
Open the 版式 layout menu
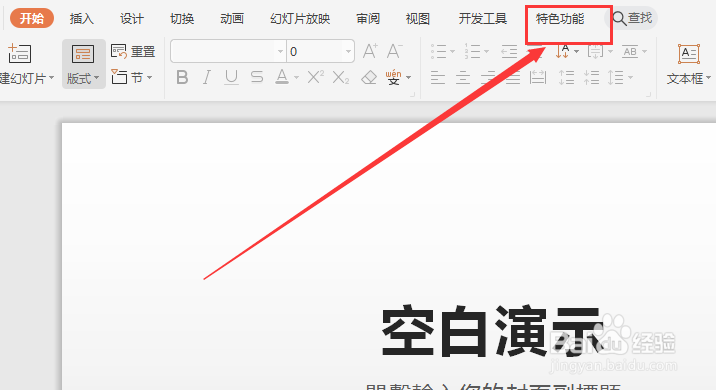click(x=84, y=64)
